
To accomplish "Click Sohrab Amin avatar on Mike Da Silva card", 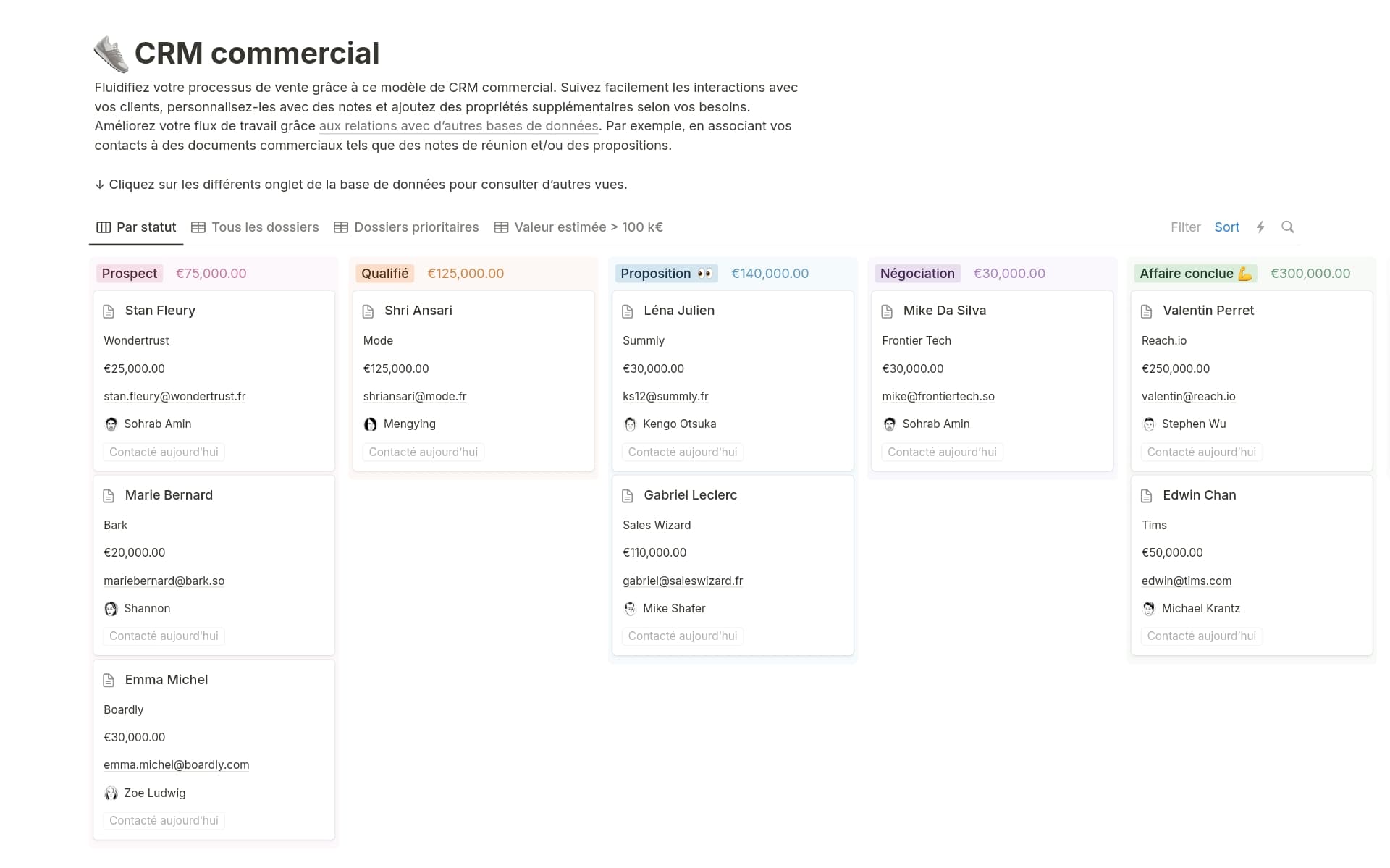I will pos(890,424).
